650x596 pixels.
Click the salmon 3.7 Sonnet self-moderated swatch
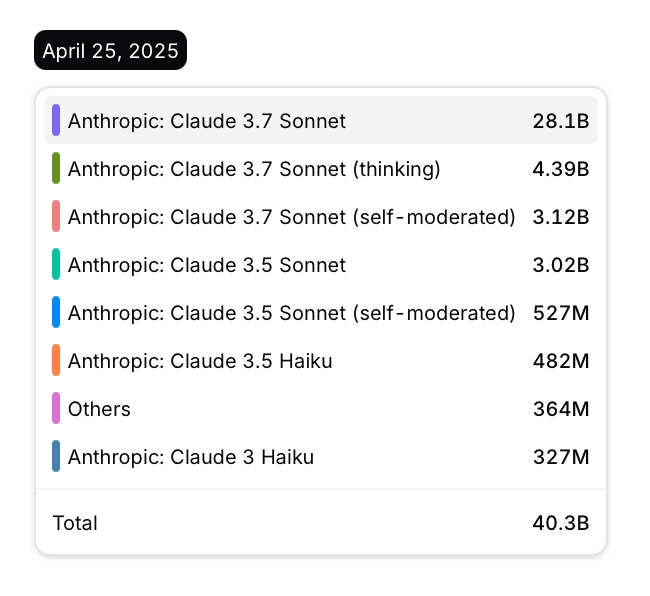click(x=56, y=217)
